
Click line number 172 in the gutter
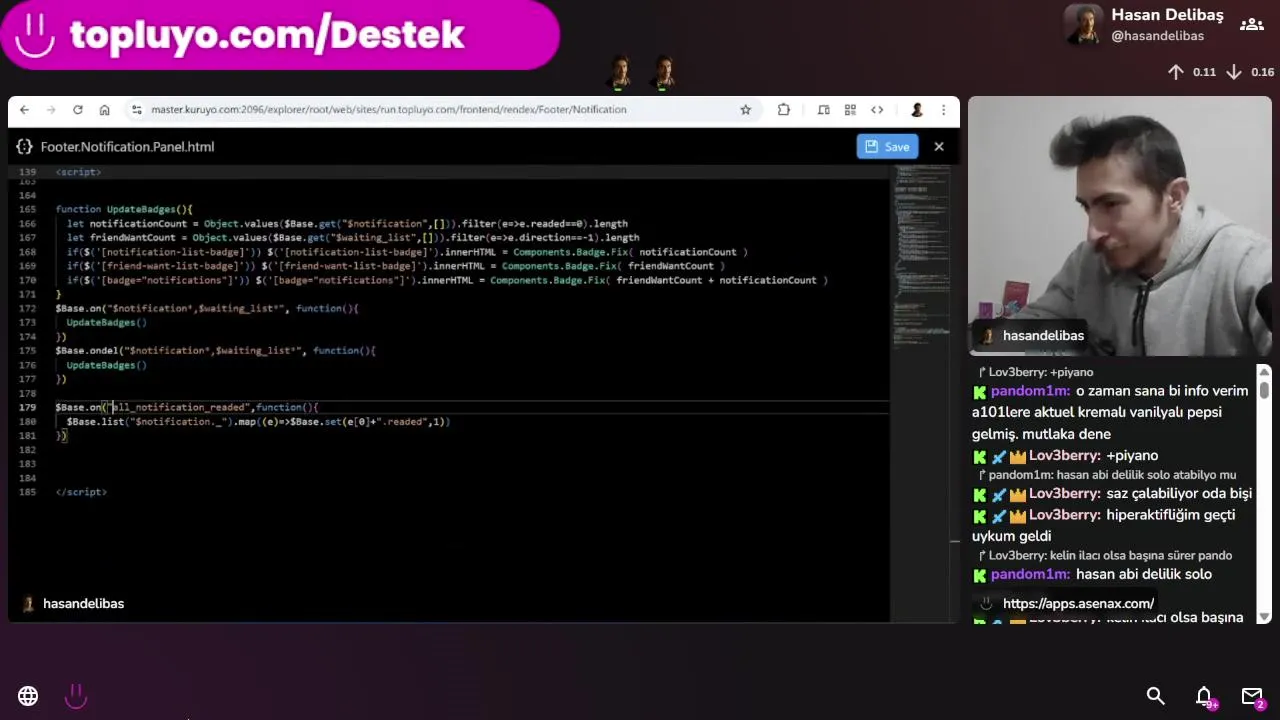(28, 309)
